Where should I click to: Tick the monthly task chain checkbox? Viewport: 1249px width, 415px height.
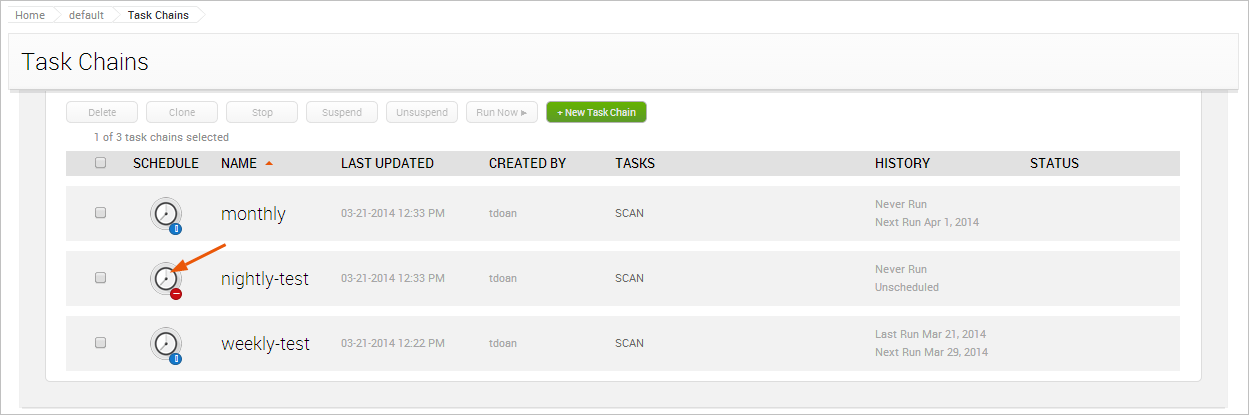tap(100, 213)
